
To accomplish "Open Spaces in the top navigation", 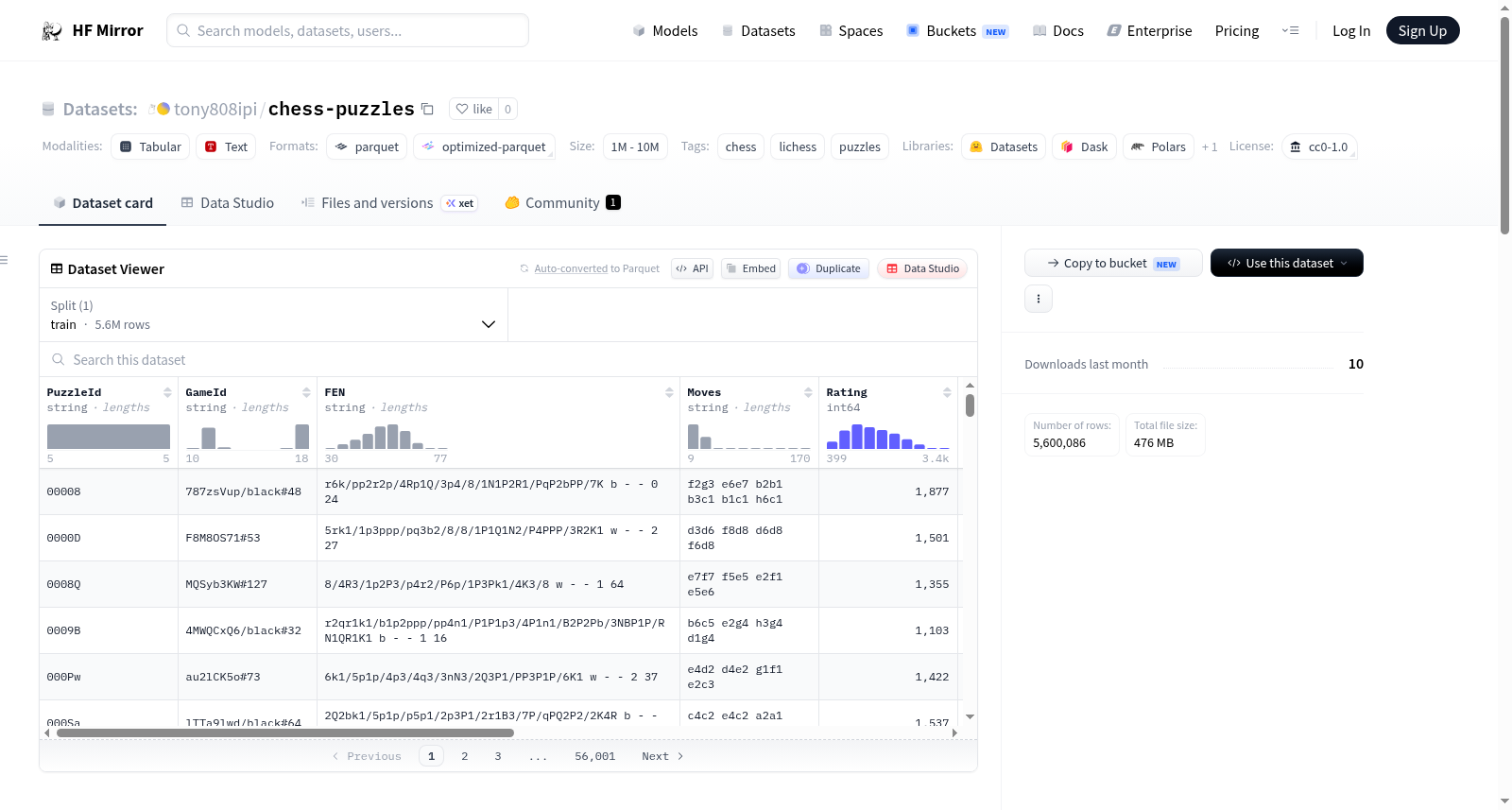I will tap(851, 31).
